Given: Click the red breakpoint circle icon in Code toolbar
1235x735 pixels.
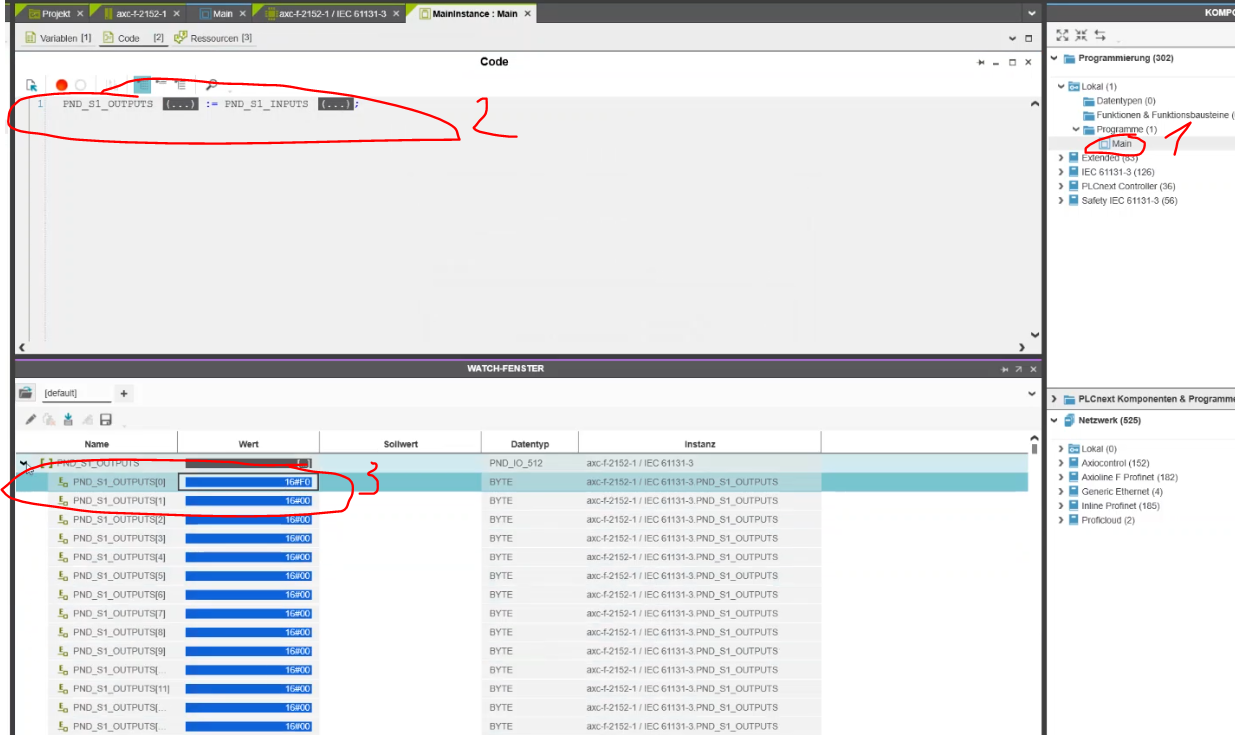Looking at the screenshot, I should [x=61, y=86].
